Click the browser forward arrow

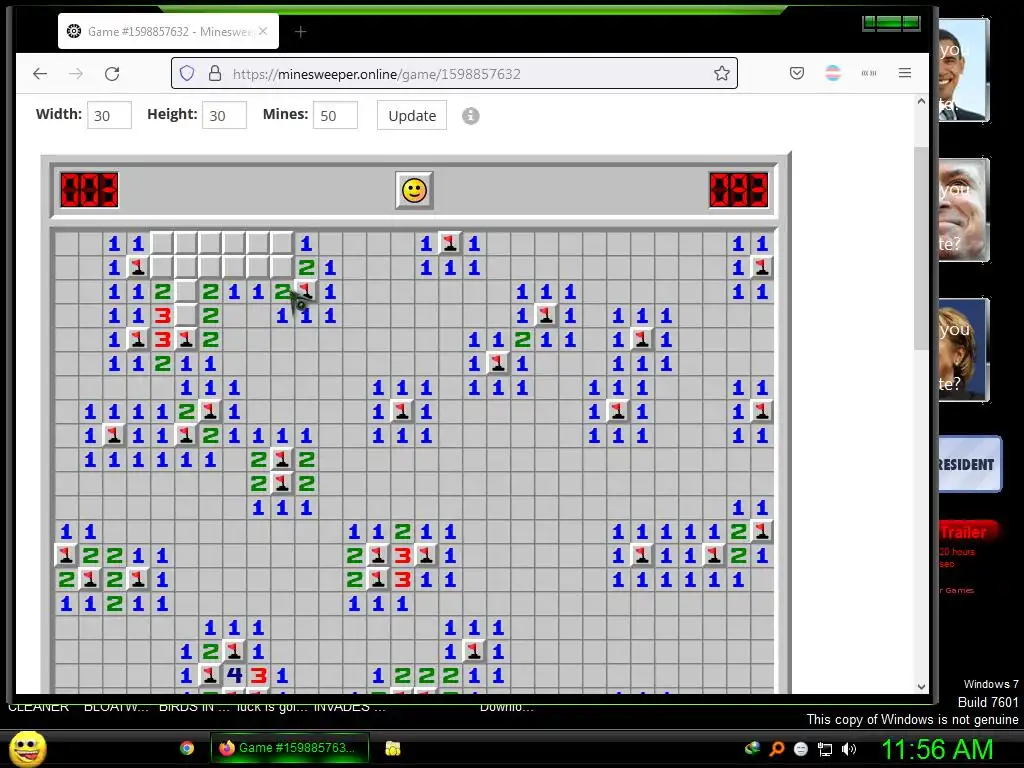[76, 74]
